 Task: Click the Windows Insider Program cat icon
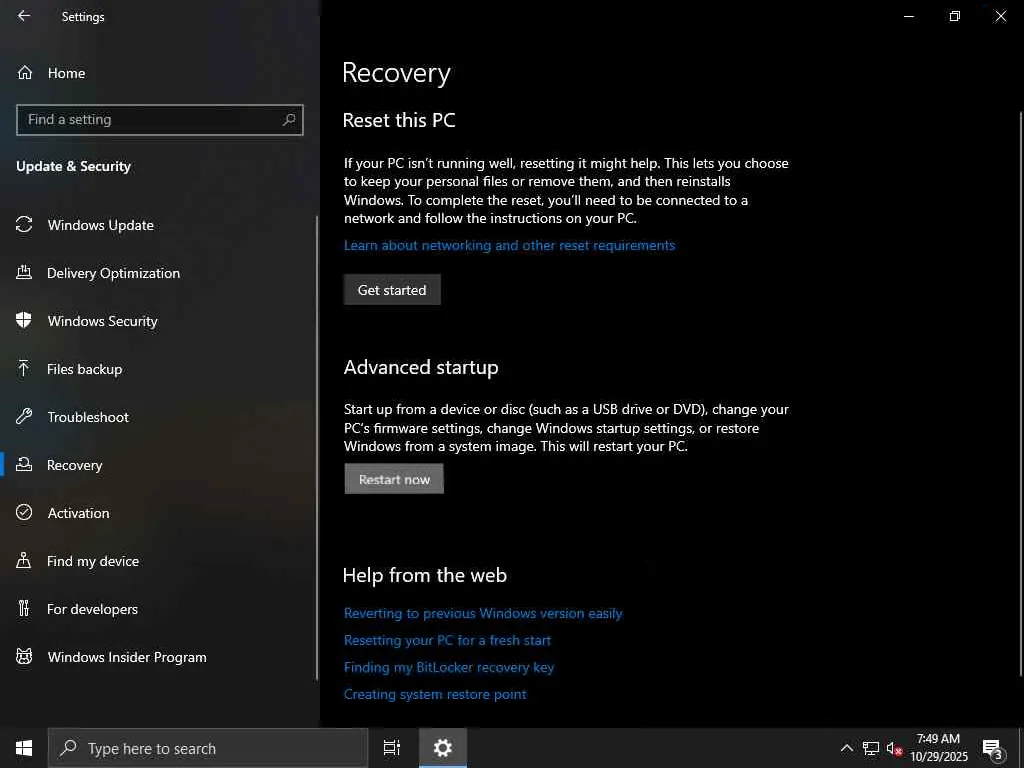click(x=24, y=656)
